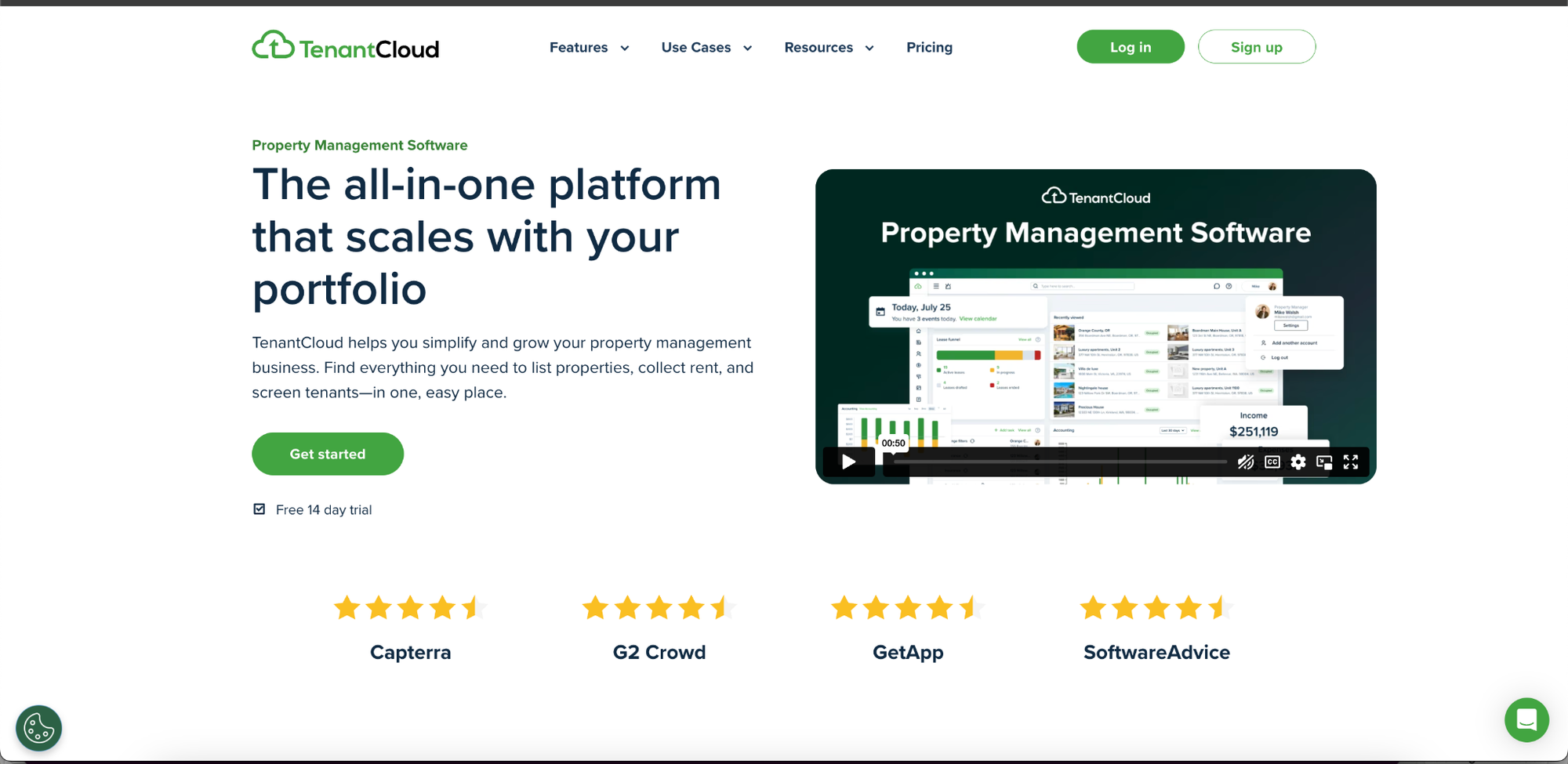Screen dimensions: 1568x764
Task: Click the GetApp star rating
Action: click(x=908, y=607)
